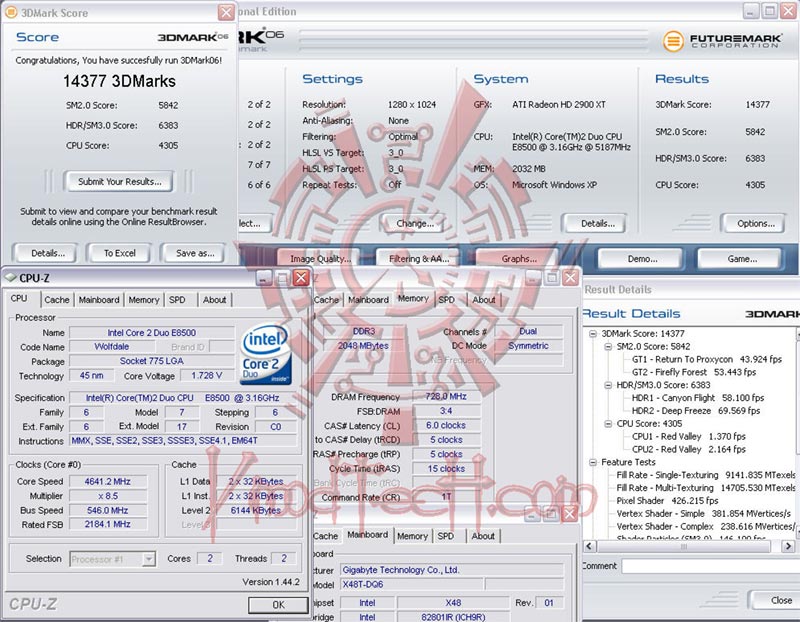Screen dimensions: 800x622
Task: Collapse SM2.0 Score: 5842 tree node
Action: (608, 346)
